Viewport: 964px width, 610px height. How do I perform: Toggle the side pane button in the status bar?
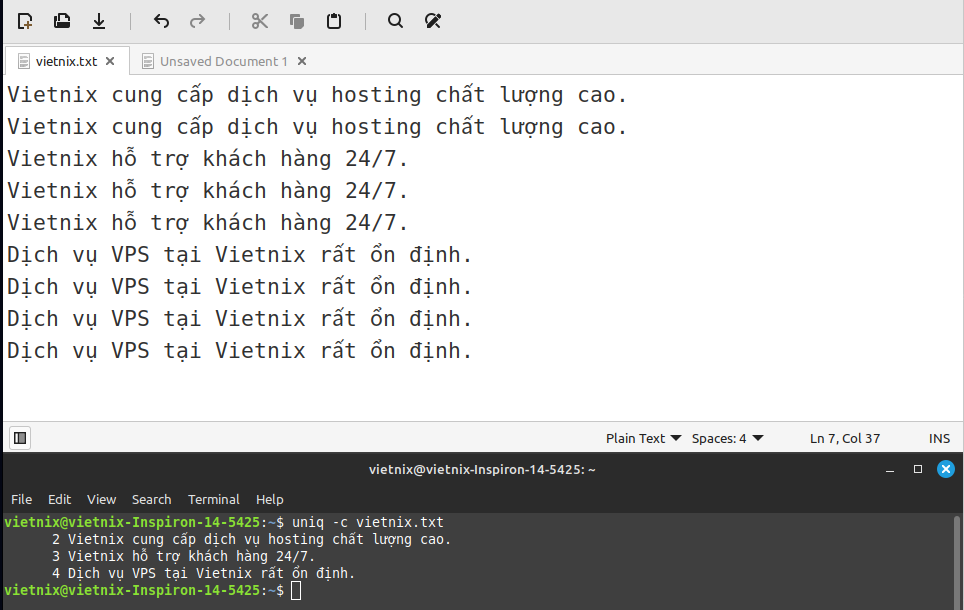click(x=20, y=438)
